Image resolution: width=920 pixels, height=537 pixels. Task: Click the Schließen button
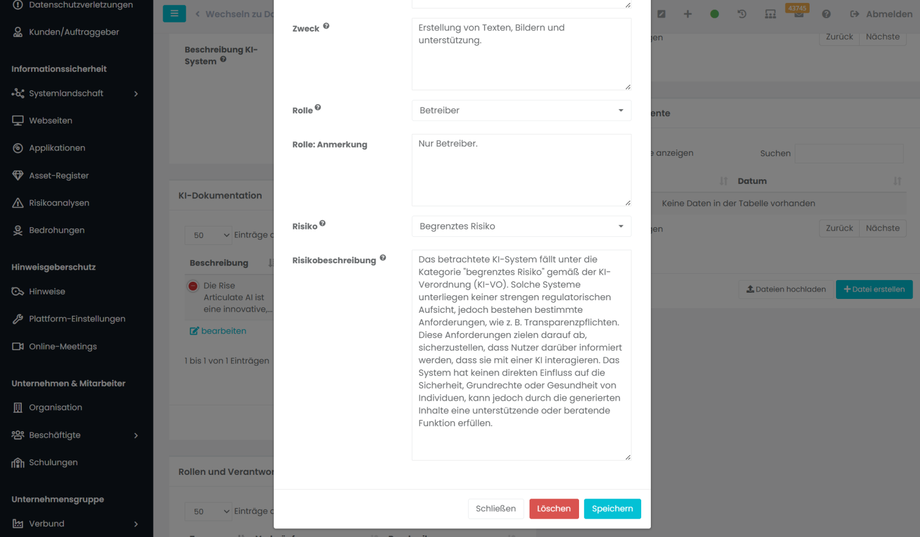pos(495,509)
